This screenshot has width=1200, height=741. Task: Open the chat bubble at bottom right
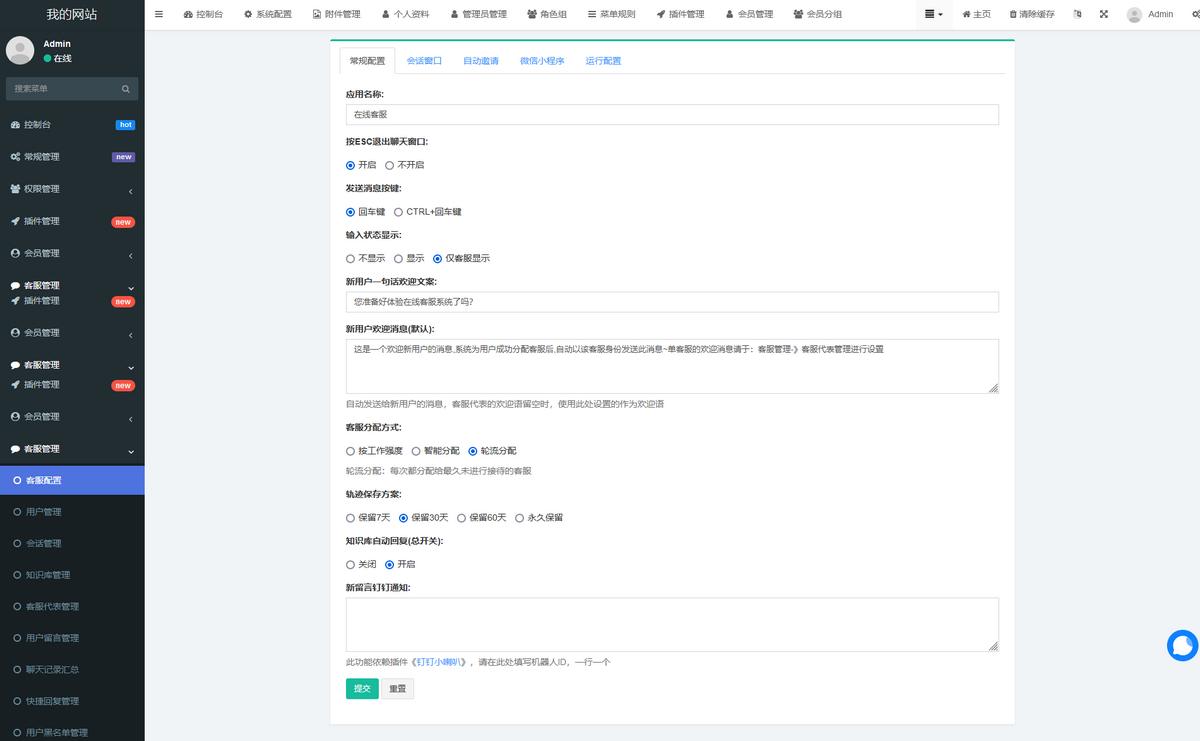[1181, 646]
